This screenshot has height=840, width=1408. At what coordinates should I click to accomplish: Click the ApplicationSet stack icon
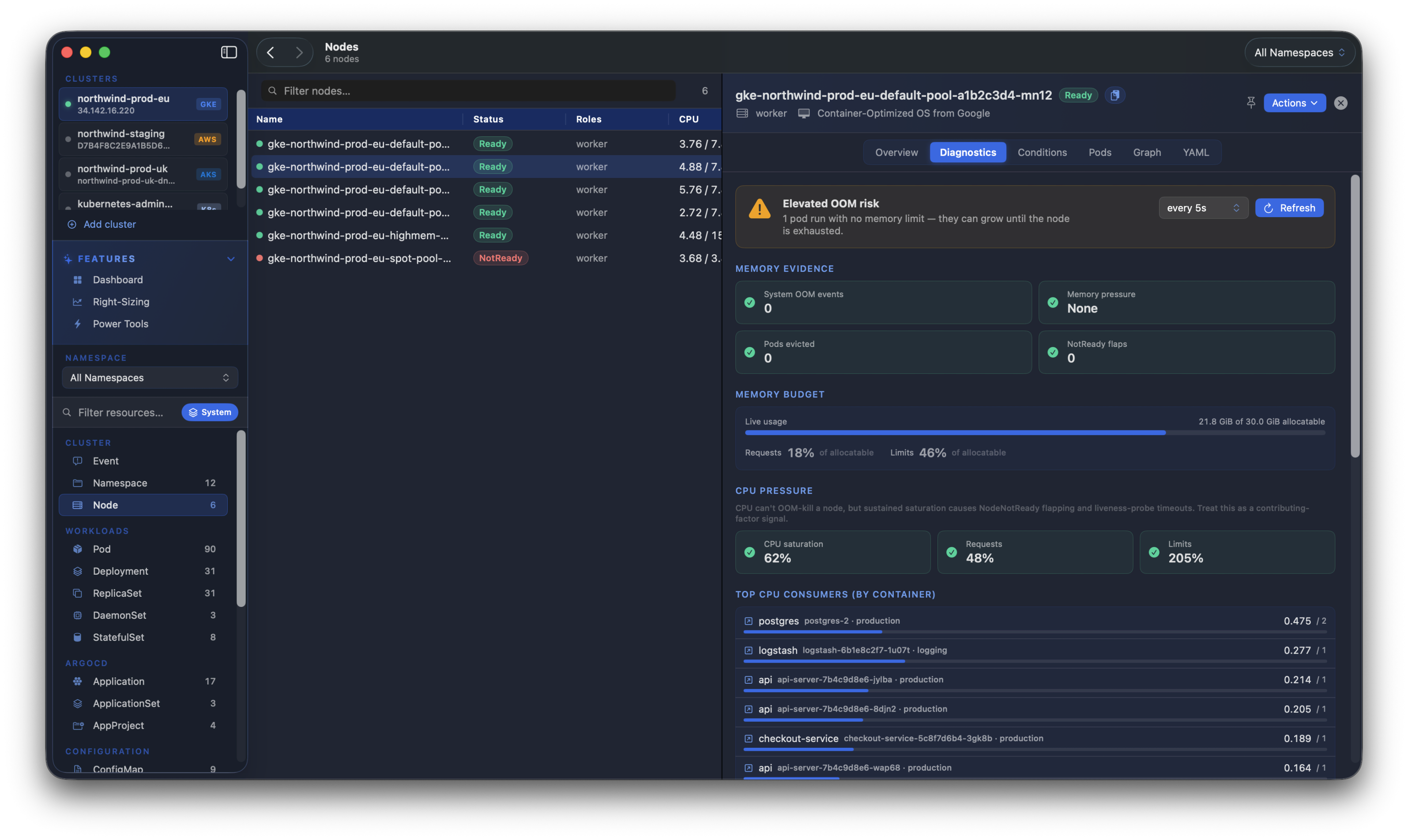tap(78, 703)
